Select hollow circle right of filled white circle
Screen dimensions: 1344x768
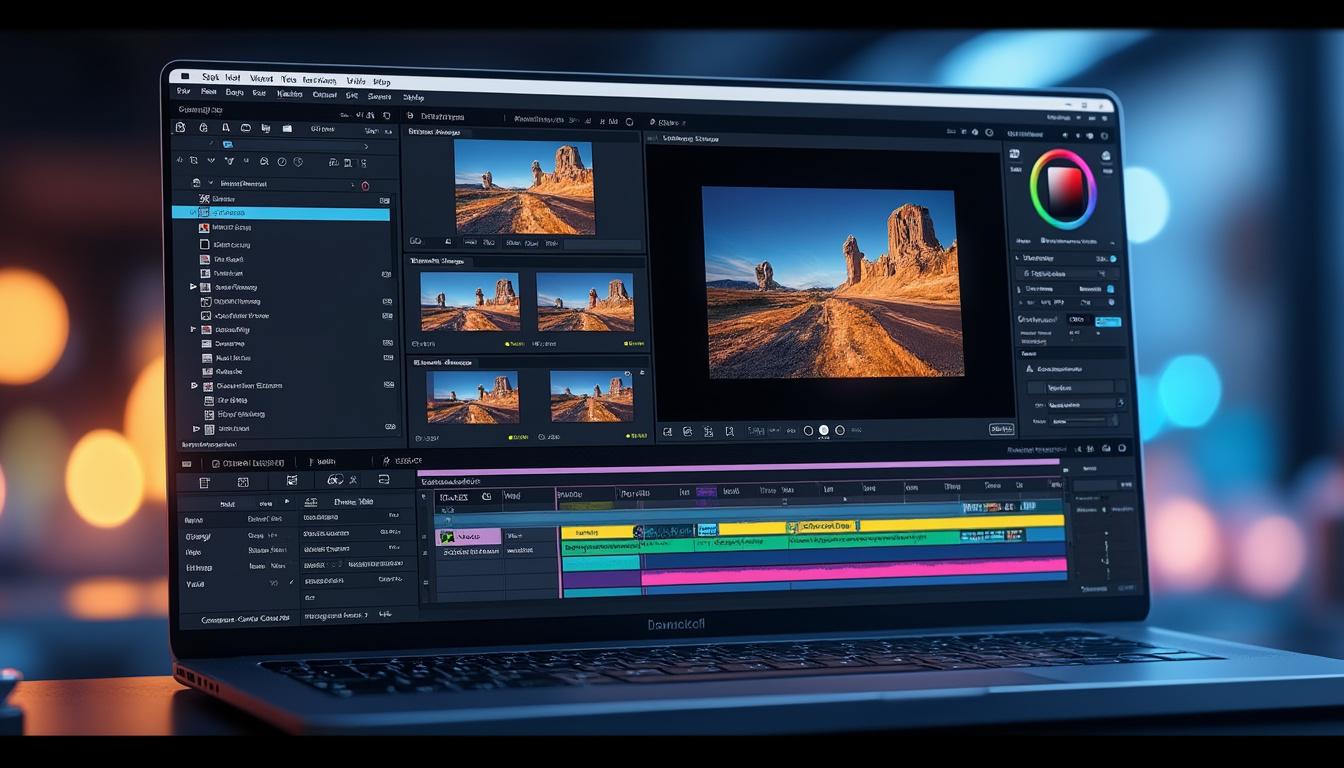point(840,431)
